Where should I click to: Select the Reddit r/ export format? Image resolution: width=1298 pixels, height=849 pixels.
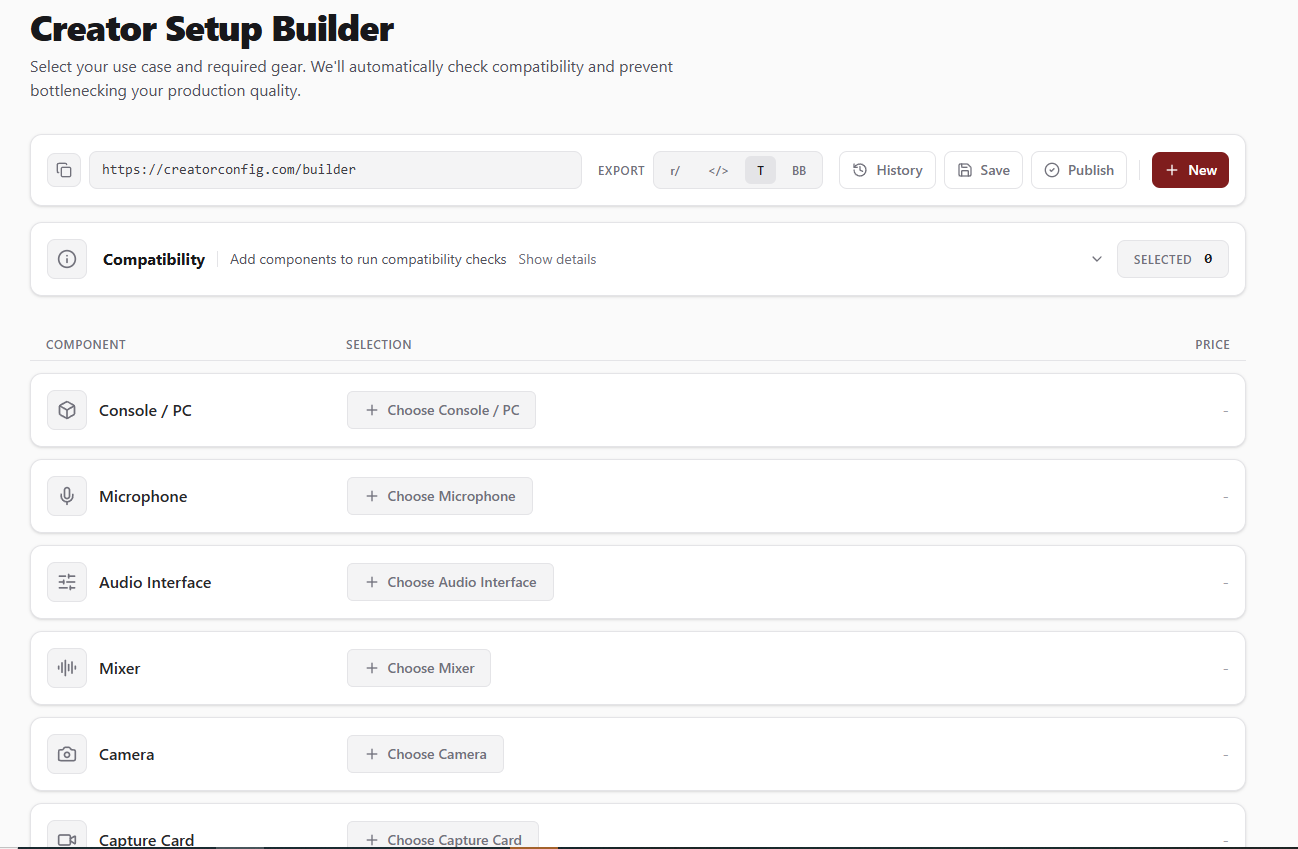click(x=675, y=170)
